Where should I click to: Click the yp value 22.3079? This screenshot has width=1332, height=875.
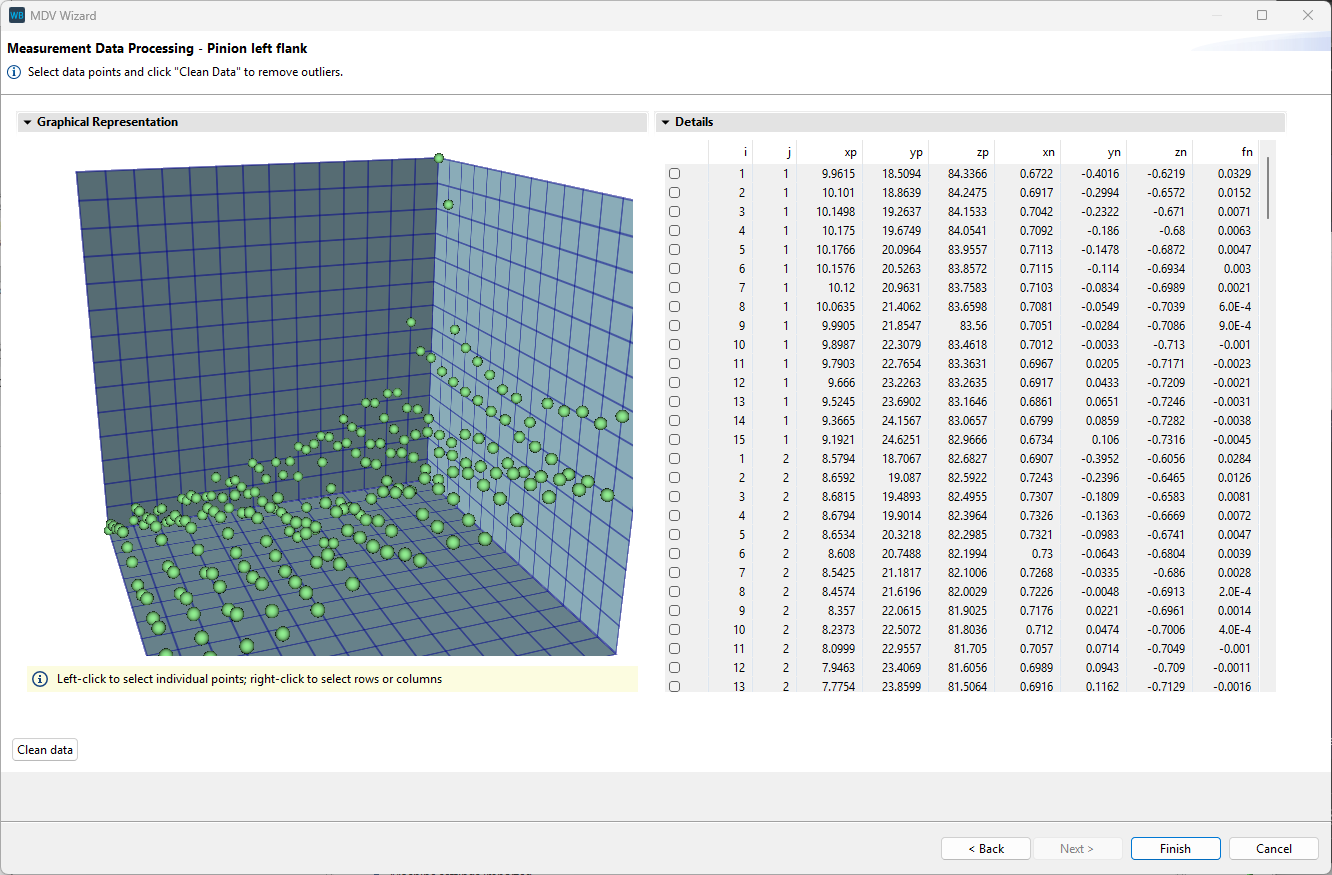pyautogui.click(x=902, y=345)
